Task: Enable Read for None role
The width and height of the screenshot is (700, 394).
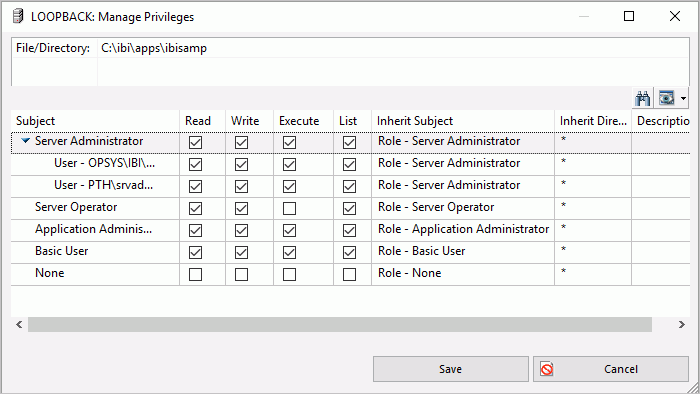Action: 196,274
